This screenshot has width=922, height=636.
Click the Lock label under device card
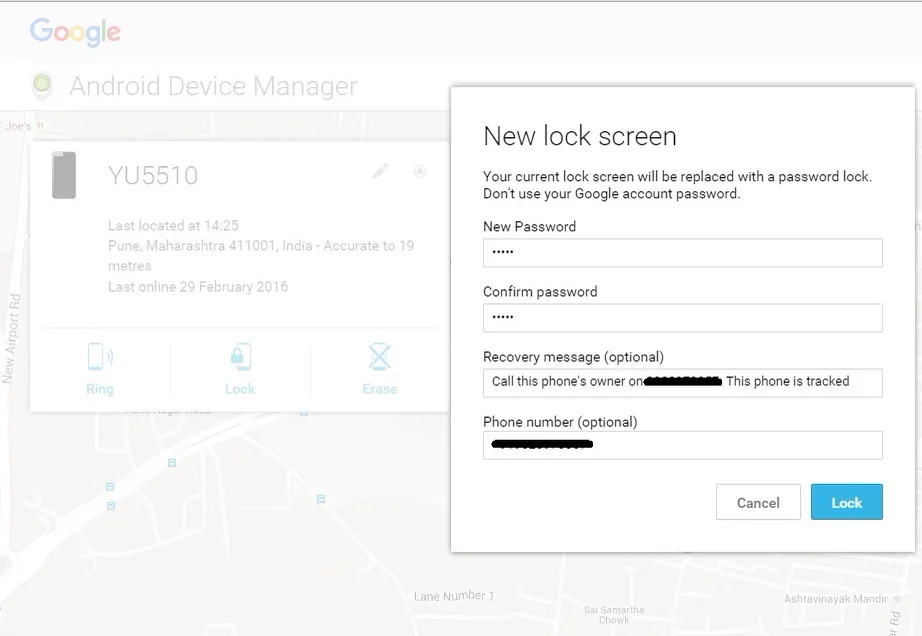click(x=240, y=389)
